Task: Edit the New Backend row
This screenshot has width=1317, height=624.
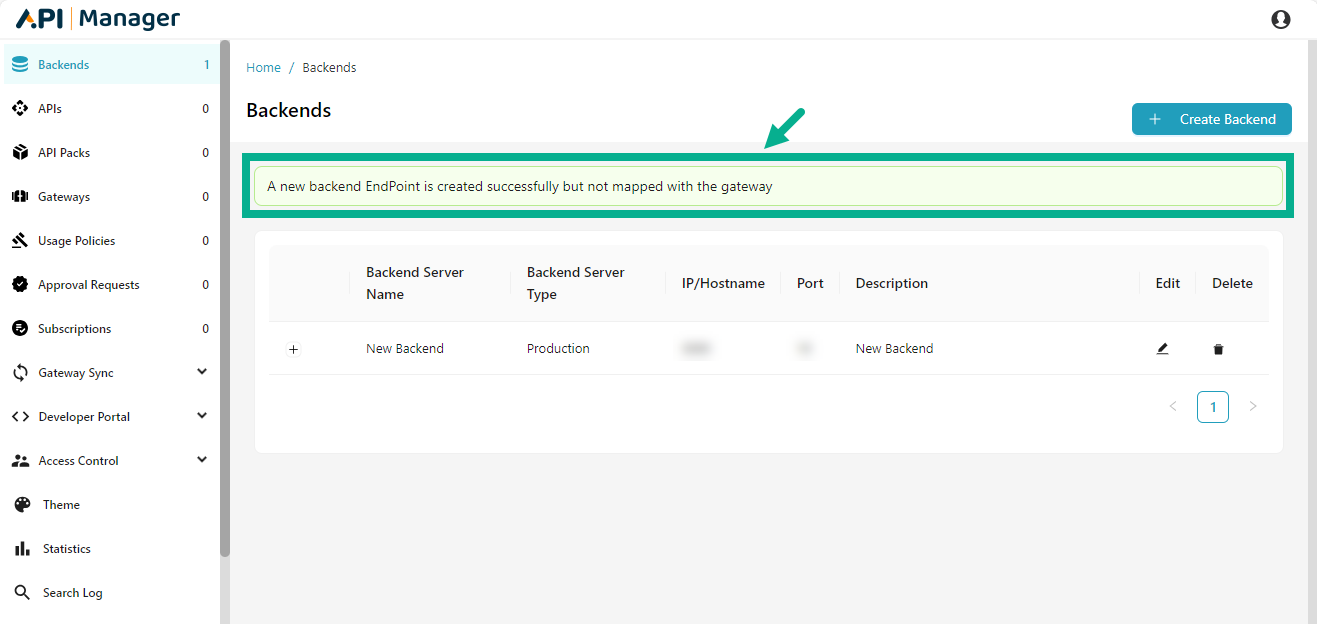Action: point(1162,349)
